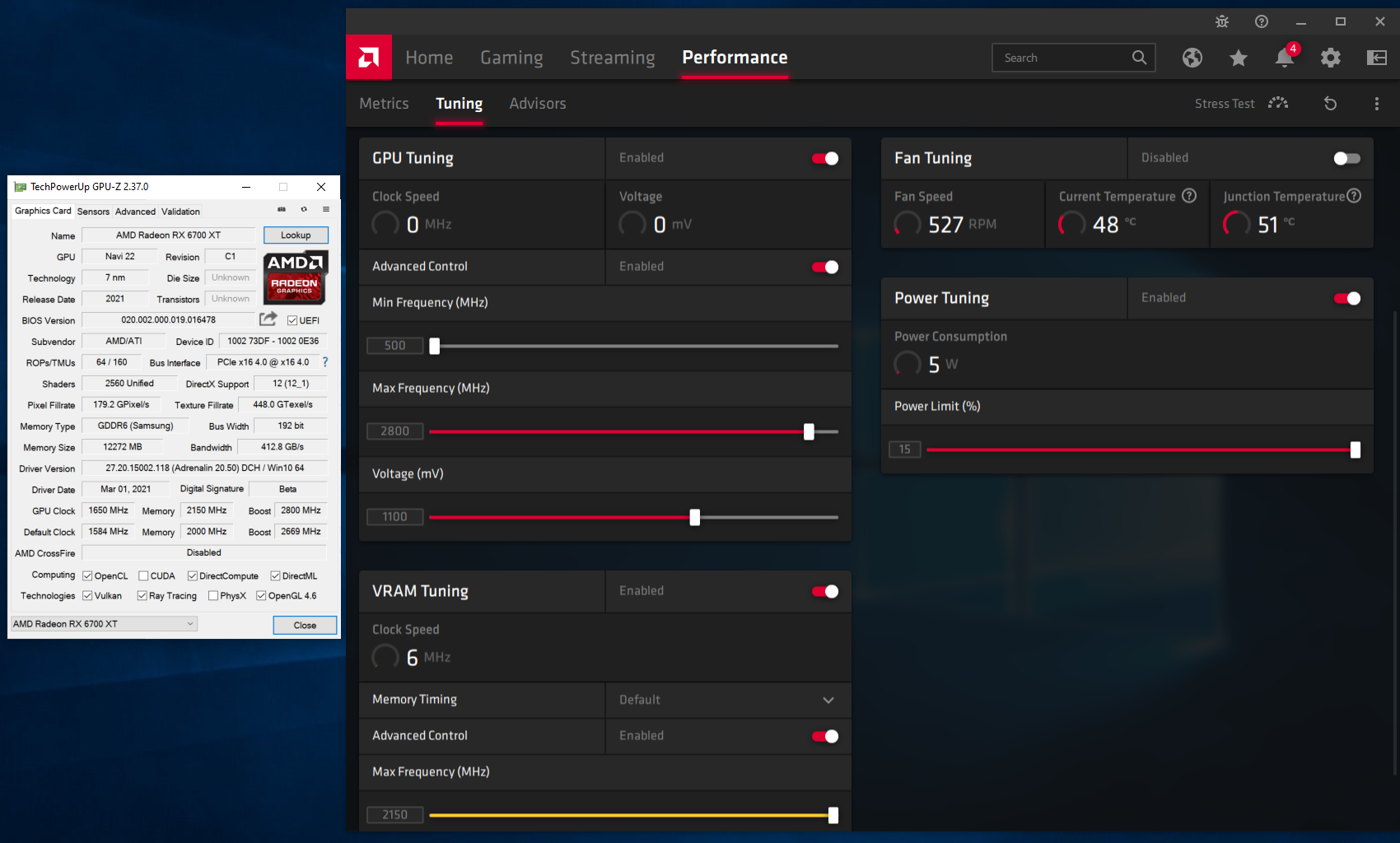1400x843 pixels.
Task: Click GPU-Z BIOS export share icon
Action: click(268, 319)
